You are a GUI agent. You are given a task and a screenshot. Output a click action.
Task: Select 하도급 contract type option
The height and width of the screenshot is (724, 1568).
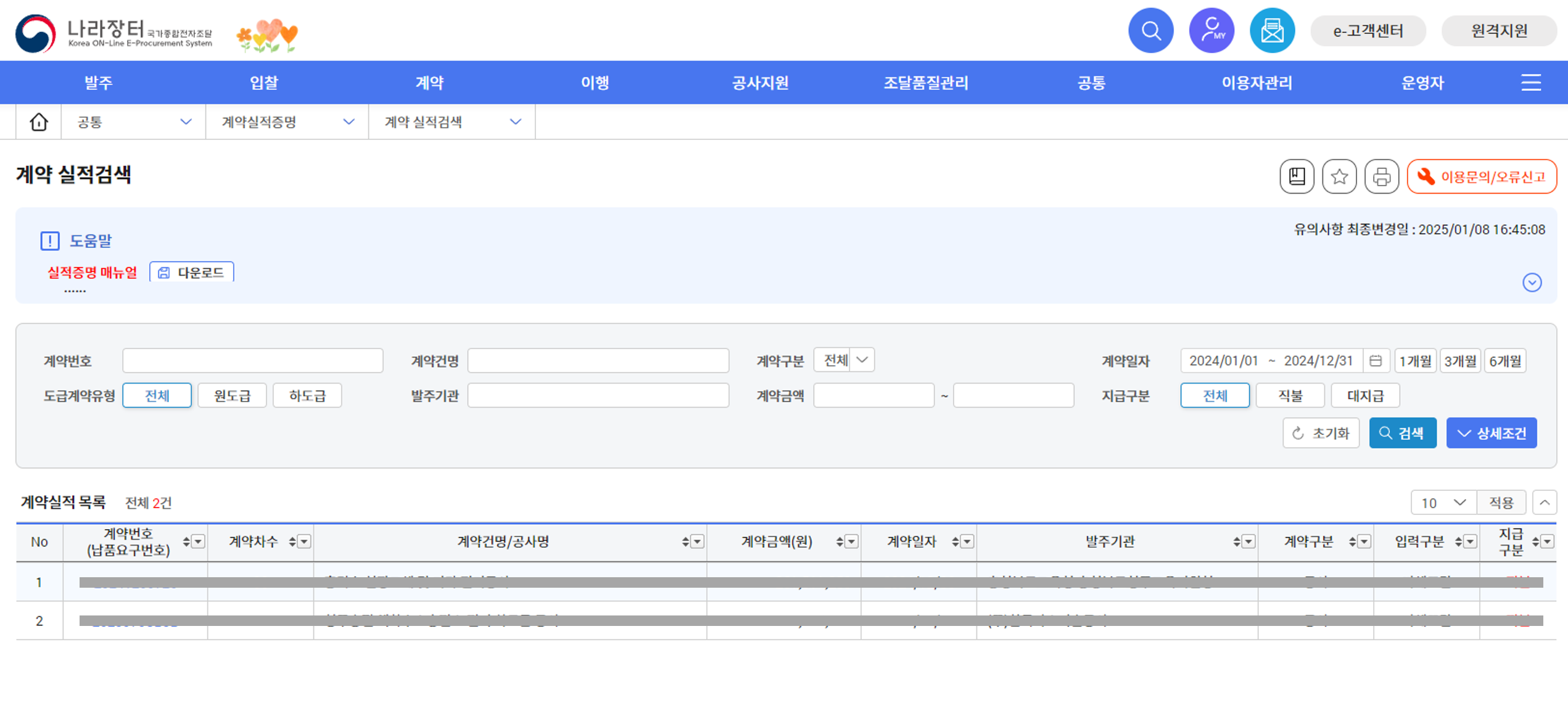click(x=307, y=396)
